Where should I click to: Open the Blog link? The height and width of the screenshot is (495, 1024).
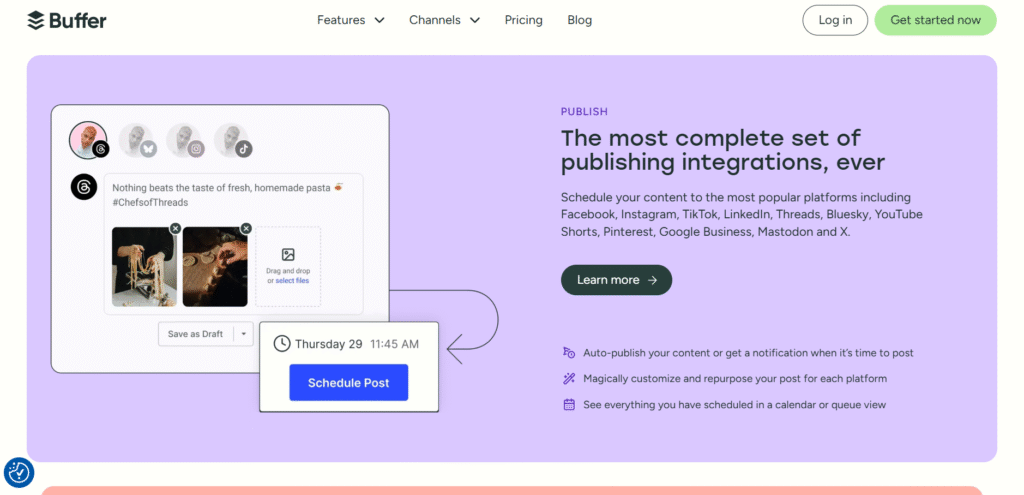(x=579, y=20)
